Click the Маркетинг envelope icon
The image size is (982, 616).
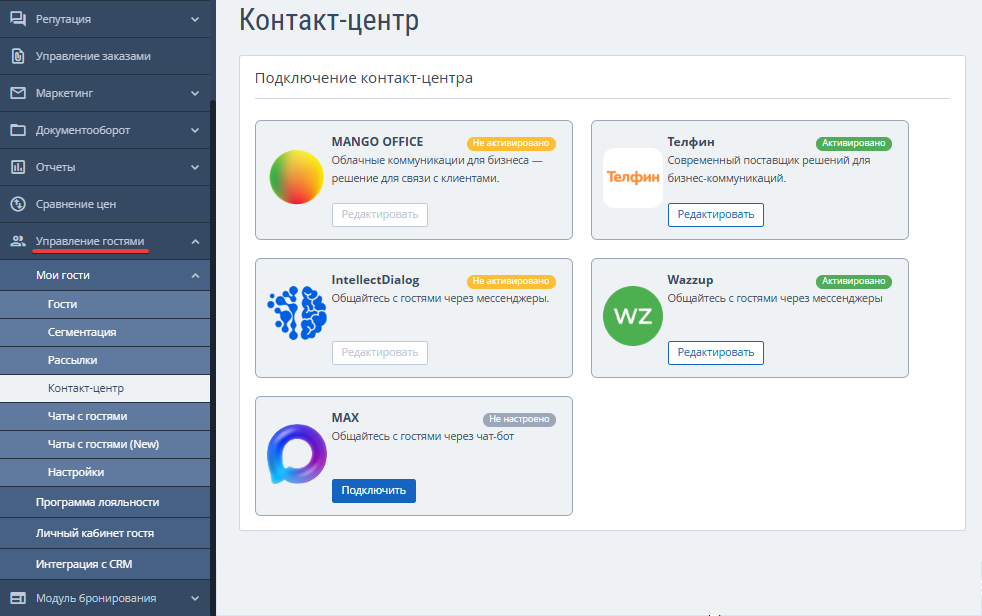pyautogui.click(x=18, y=93)
